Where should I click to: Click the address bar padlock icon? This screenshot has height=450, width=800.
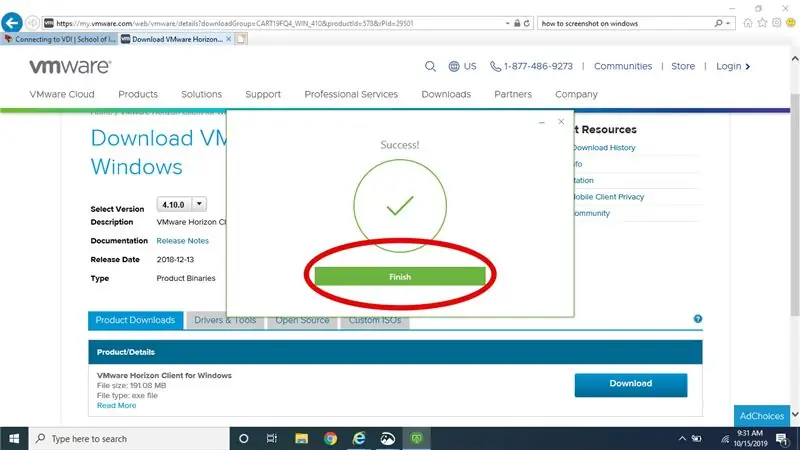click(517, 23)
